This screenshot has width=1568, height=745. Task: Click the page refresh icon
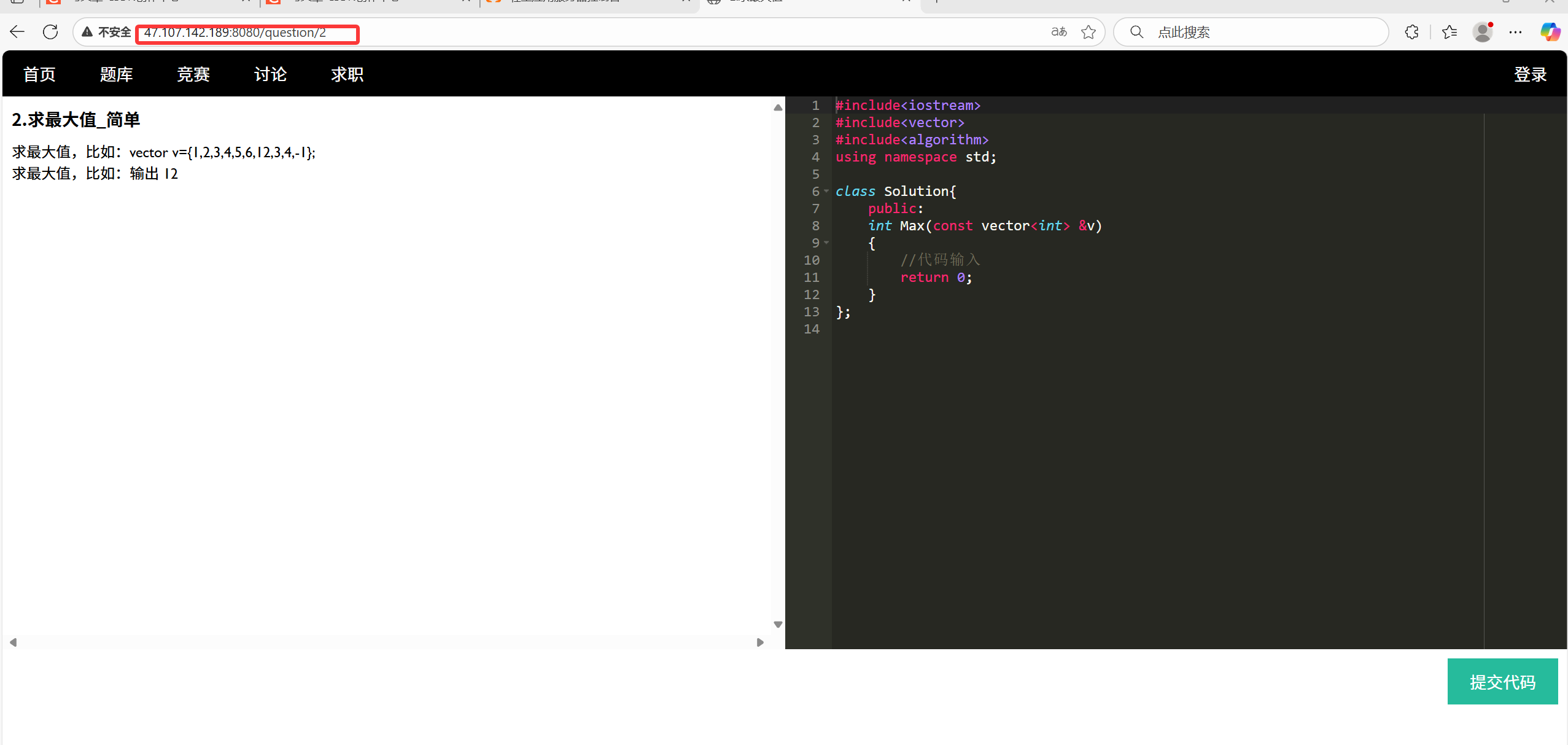point(50,32)
